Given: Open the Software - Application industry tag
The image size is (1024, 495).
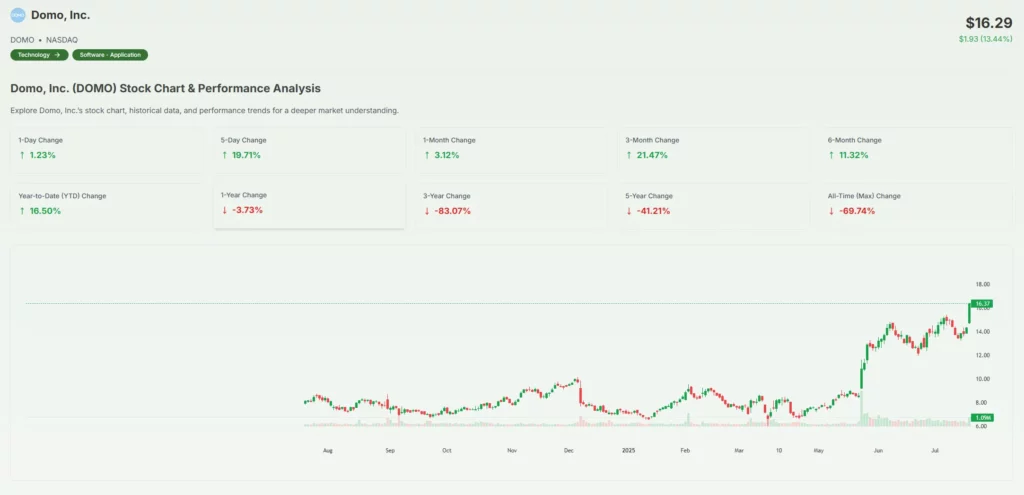Looking at the screenshot, I should click(110, 55).
